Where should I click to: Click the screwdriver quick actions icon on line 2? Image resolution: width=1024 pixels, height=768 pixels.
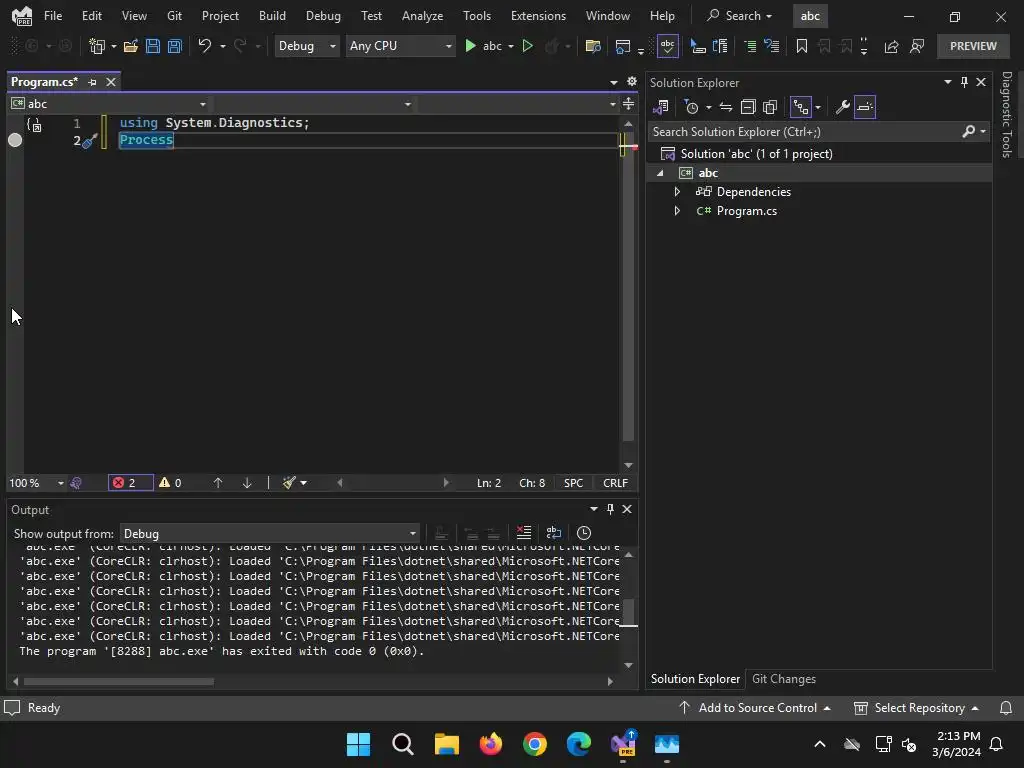pyautogui.click(x=90, y=140)
